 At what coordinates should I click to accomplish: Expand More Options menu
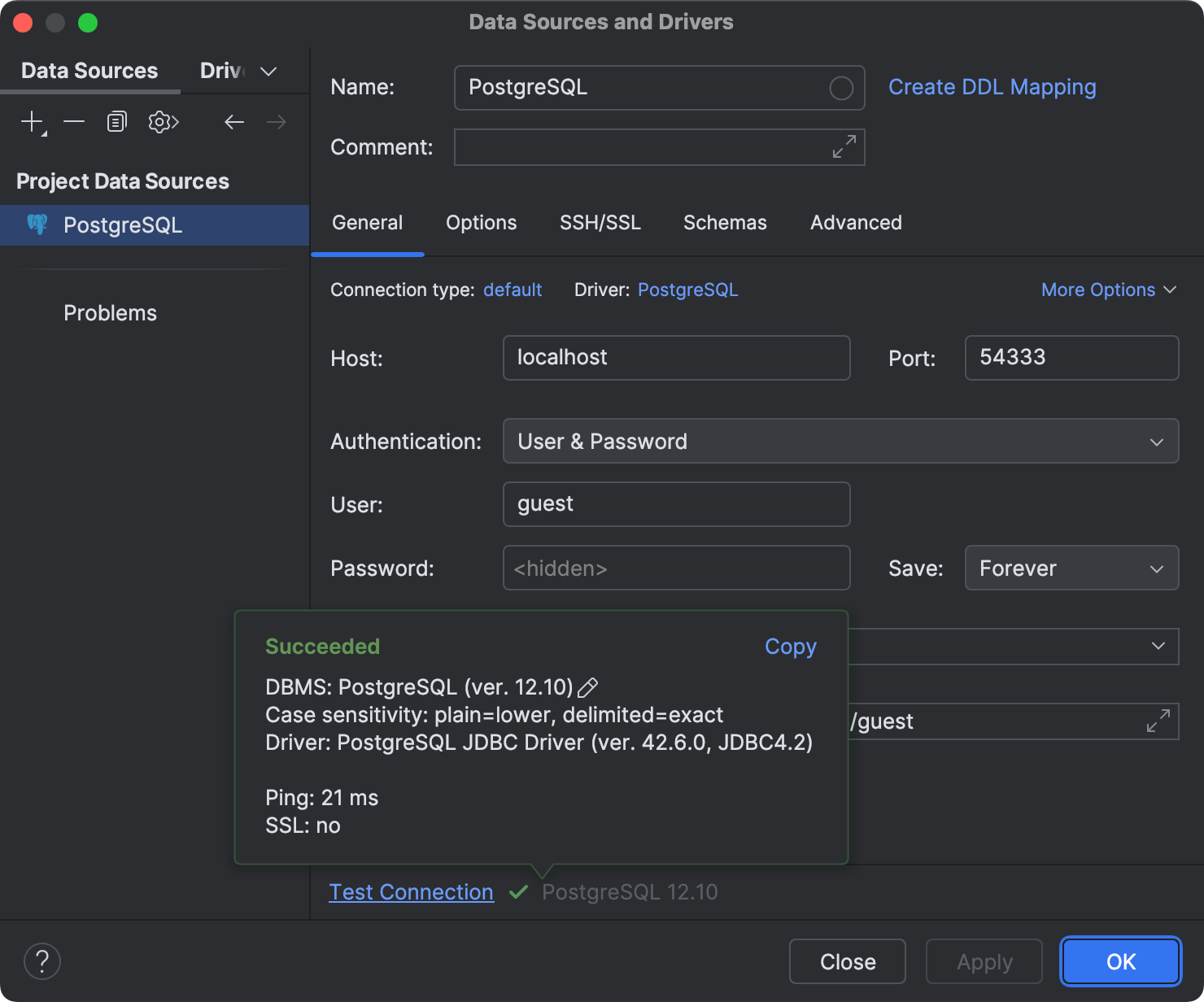[1108, 290]
